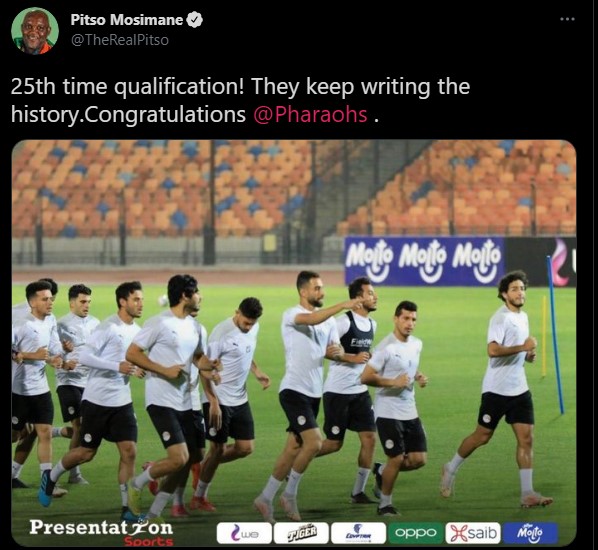The height and width of the screenshot is (550, 598).
Task: Click the Tiger sponsor logo
Action: pos(301,533)
